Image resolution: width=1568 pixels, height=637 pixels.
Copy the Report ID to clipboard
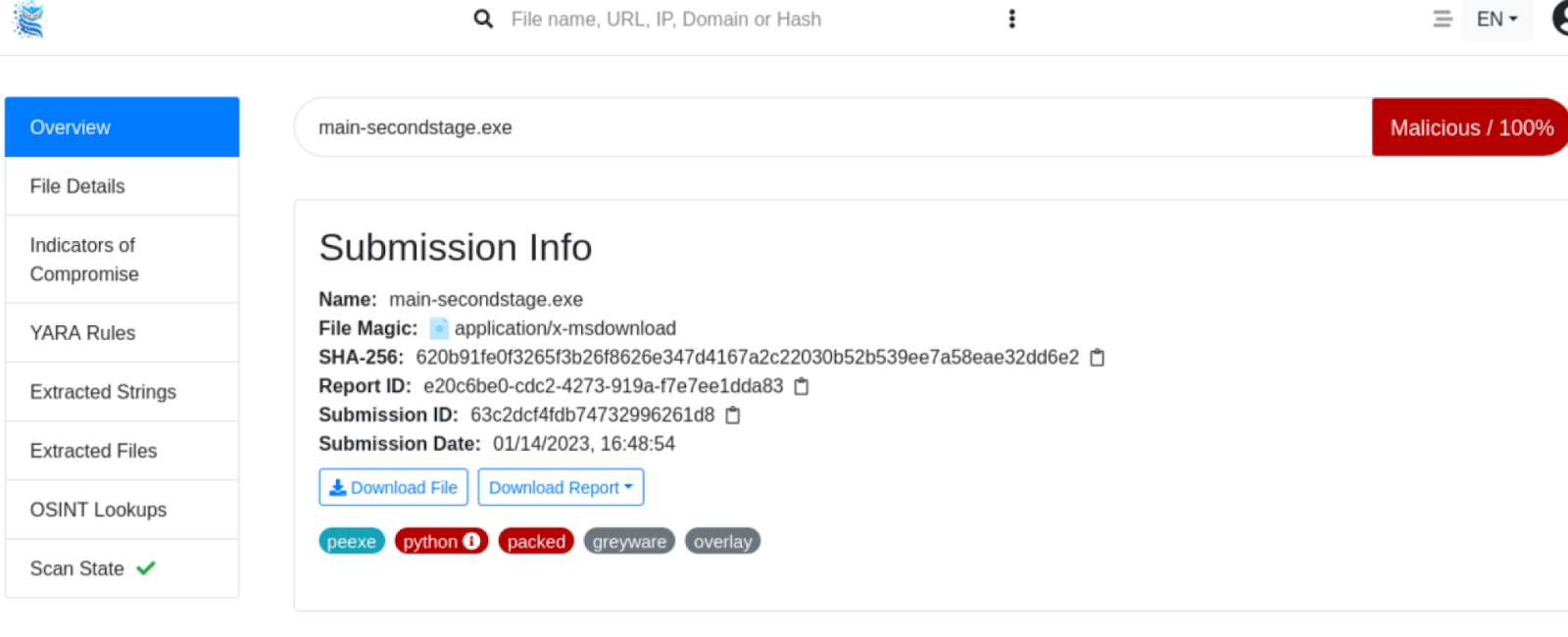pos(802,386)
